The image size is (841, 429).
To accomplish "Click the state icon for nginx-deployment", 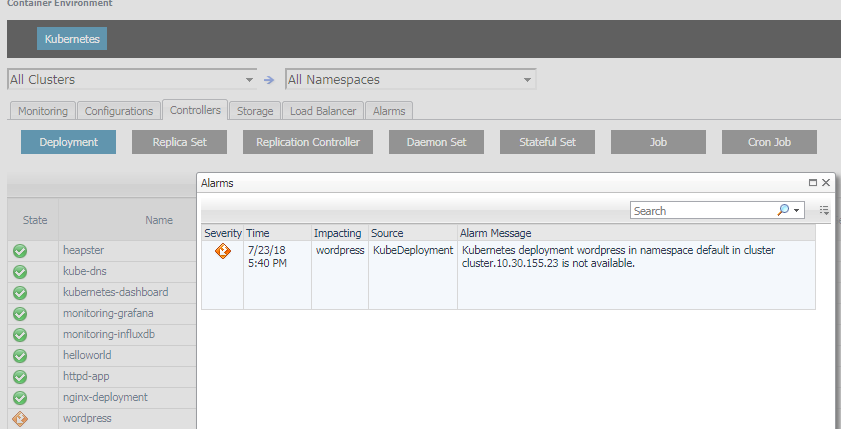I will point(20,398).
